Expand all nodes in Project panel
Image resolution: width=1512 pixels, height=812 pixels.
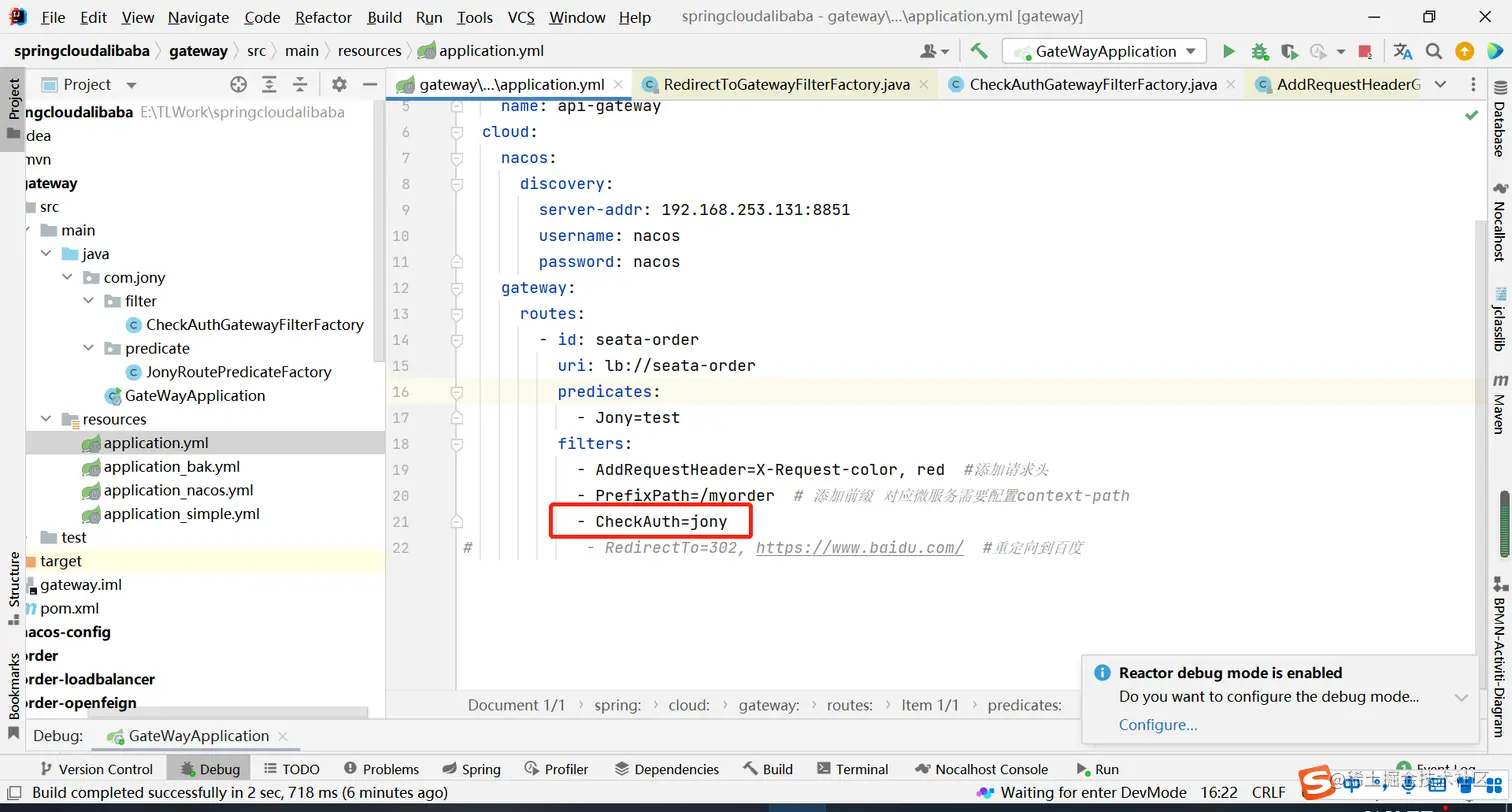pos(269,85)
